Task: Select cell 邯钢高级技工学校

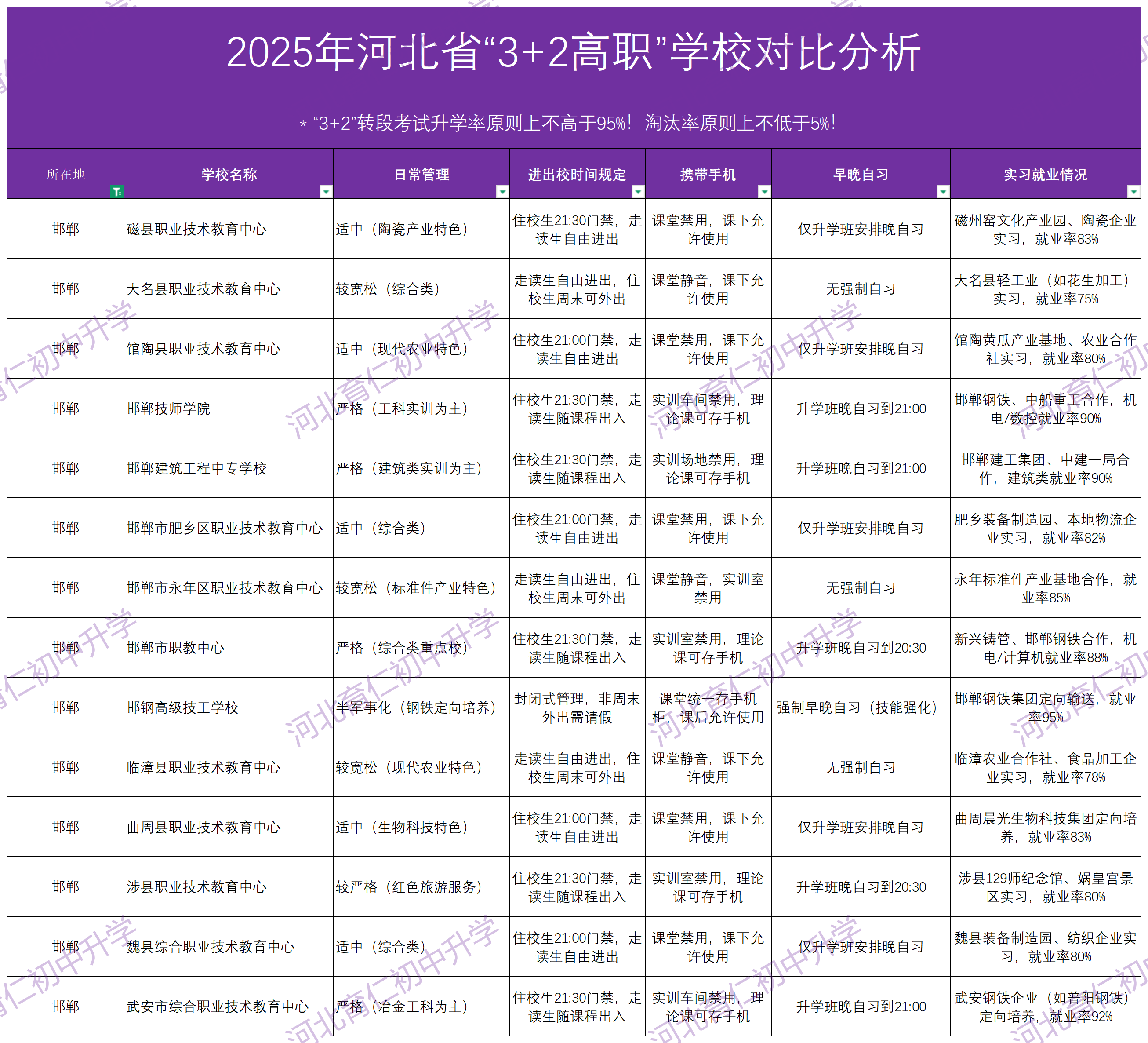Action: pyautogui.click(x=229, y=707)
